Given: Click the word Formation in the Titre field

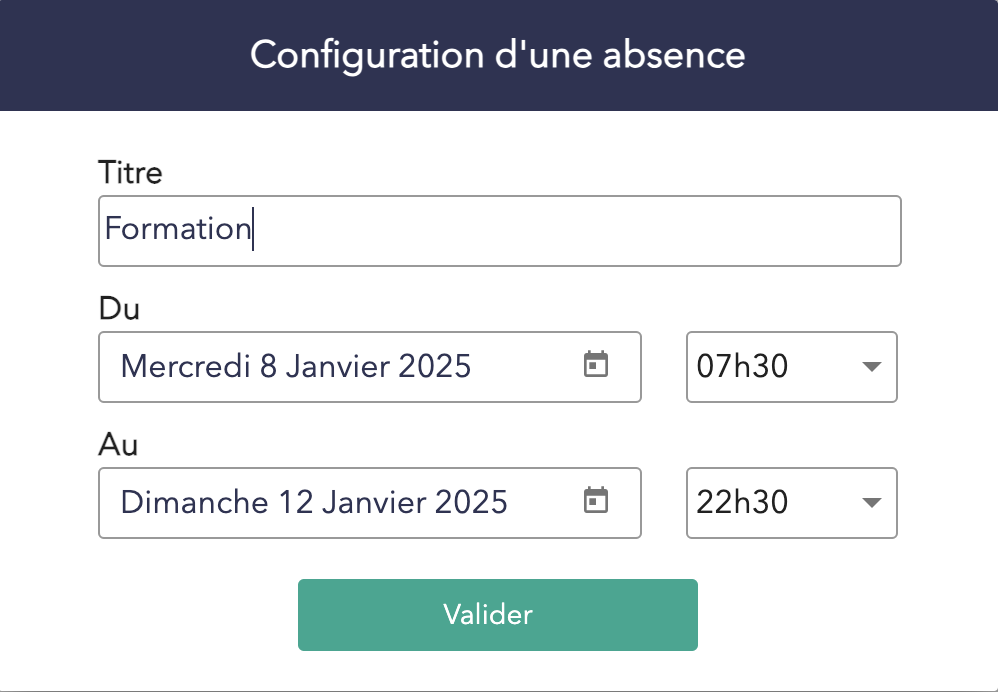Looking at the screenshot, I should point(177,229).
